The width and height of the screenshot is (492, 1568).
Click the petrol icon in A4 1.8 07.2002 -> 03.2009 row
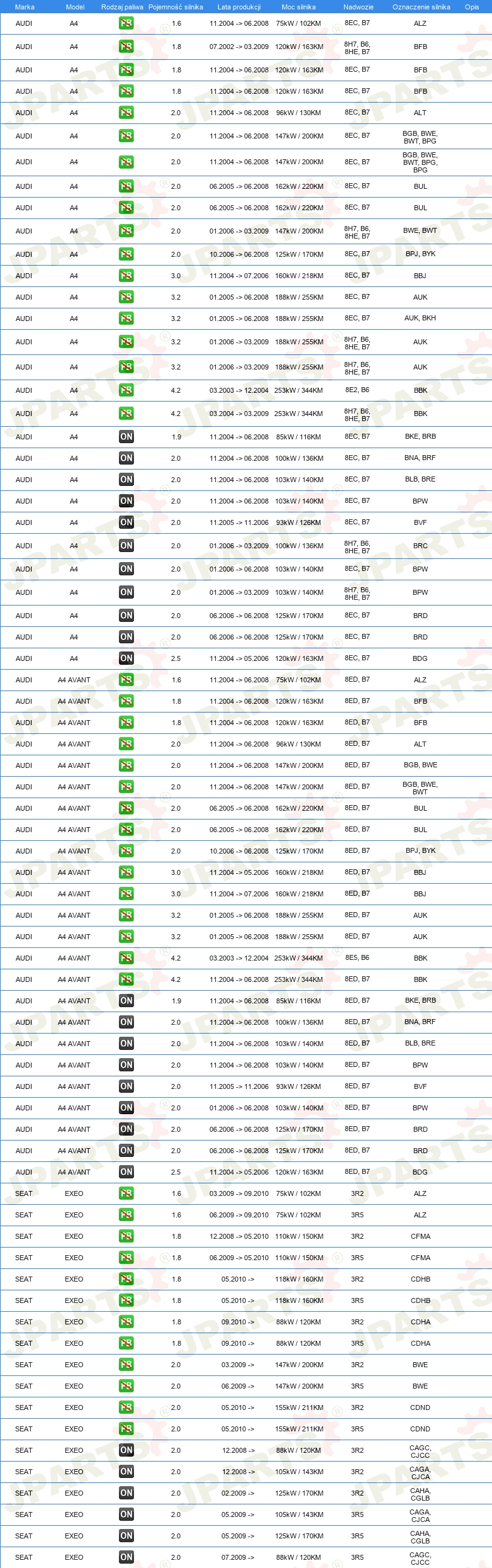126,47
